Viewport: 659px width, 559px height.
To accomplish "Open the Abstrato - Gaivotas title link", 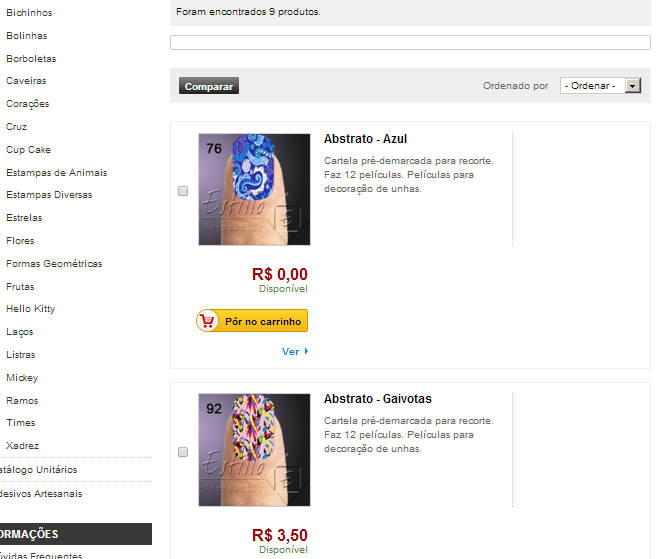I will [376, 399].
